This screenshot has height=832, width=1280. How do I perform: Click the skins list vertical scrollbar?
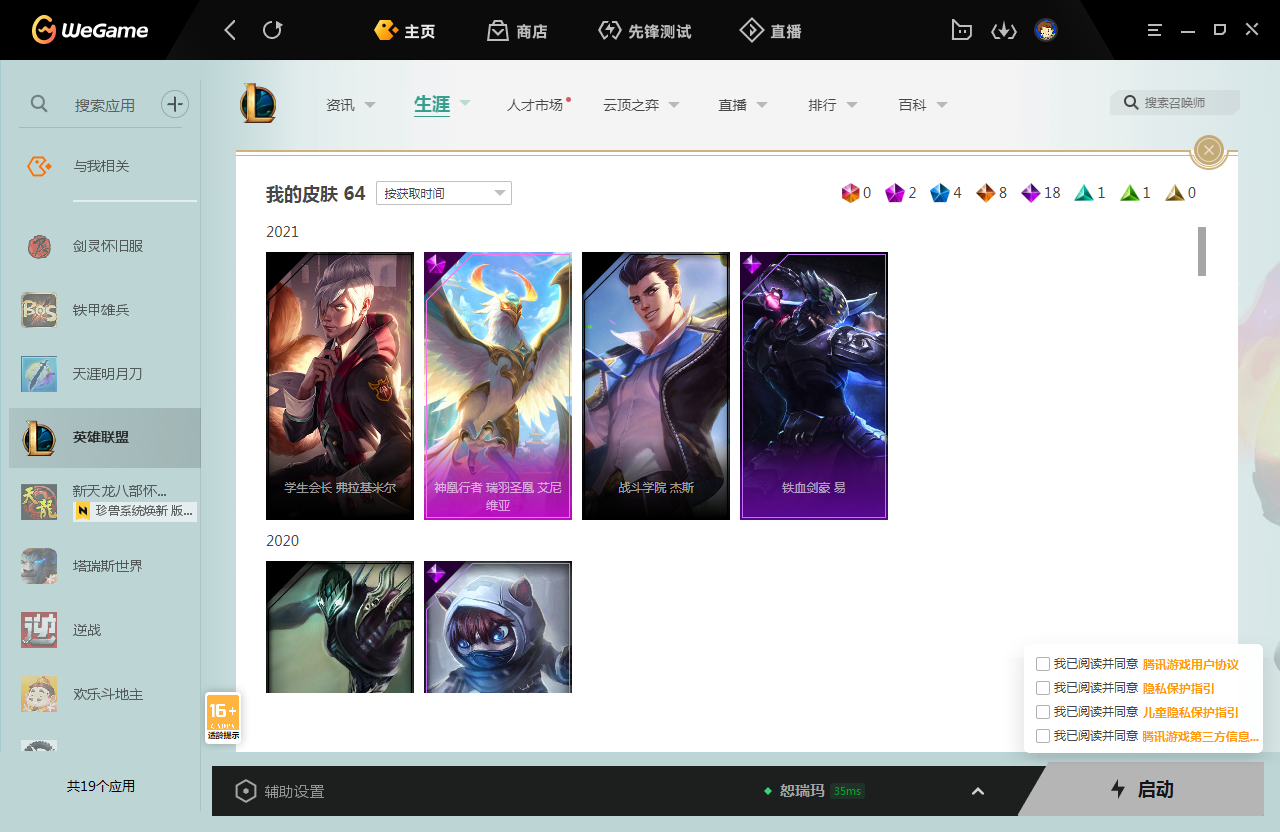click(1202, 251)
